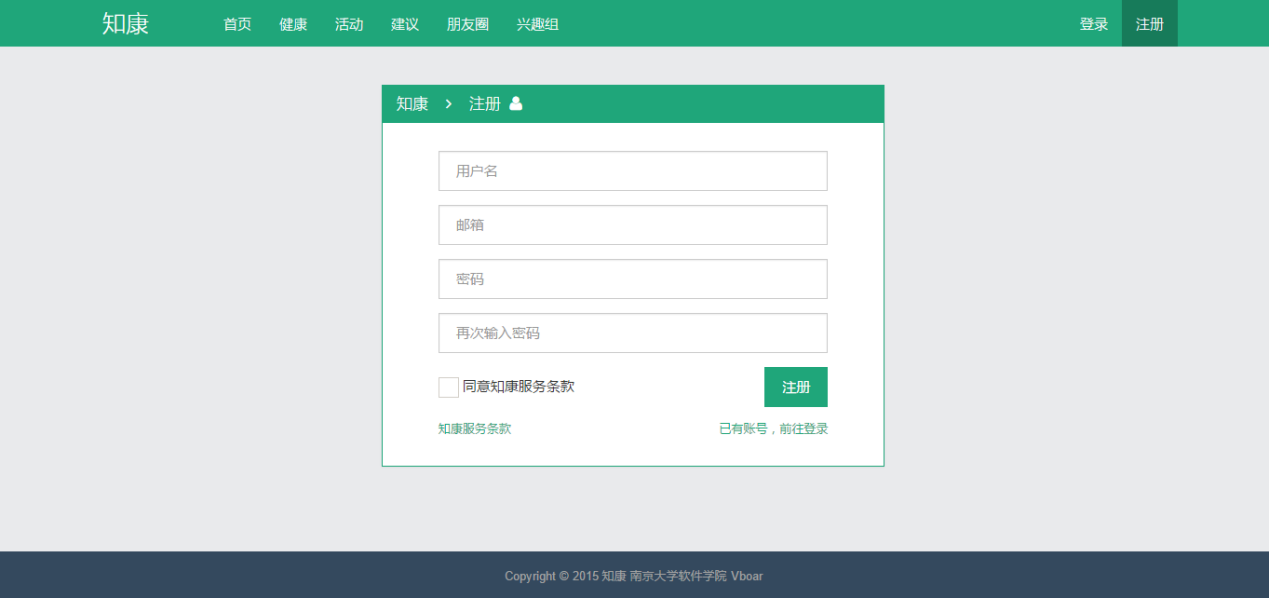Click the breadcrumb chevron arrow
The width and height of the screenshot is (1269, 598).
449,104
